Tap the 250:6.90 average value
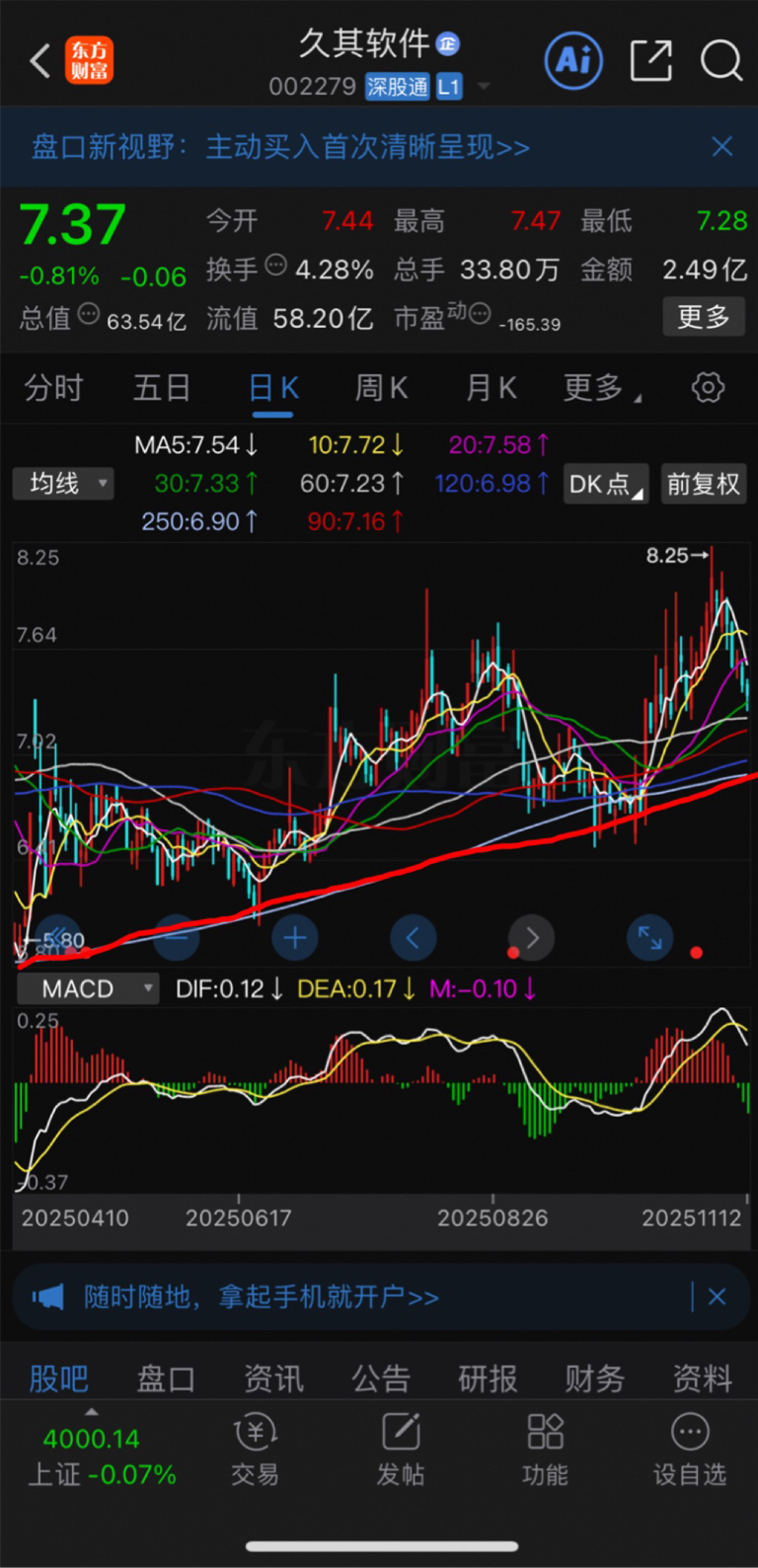 coord(199,521)
